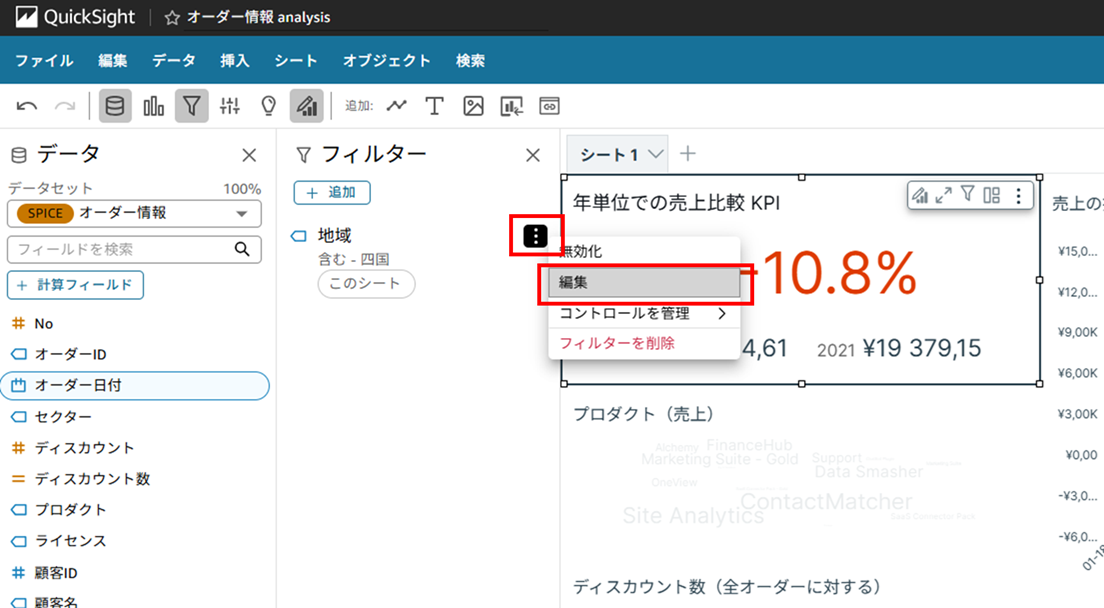Click the 年単位での売上比較 KPI title
Viewport: 1104px width, 608px height.
676,203
